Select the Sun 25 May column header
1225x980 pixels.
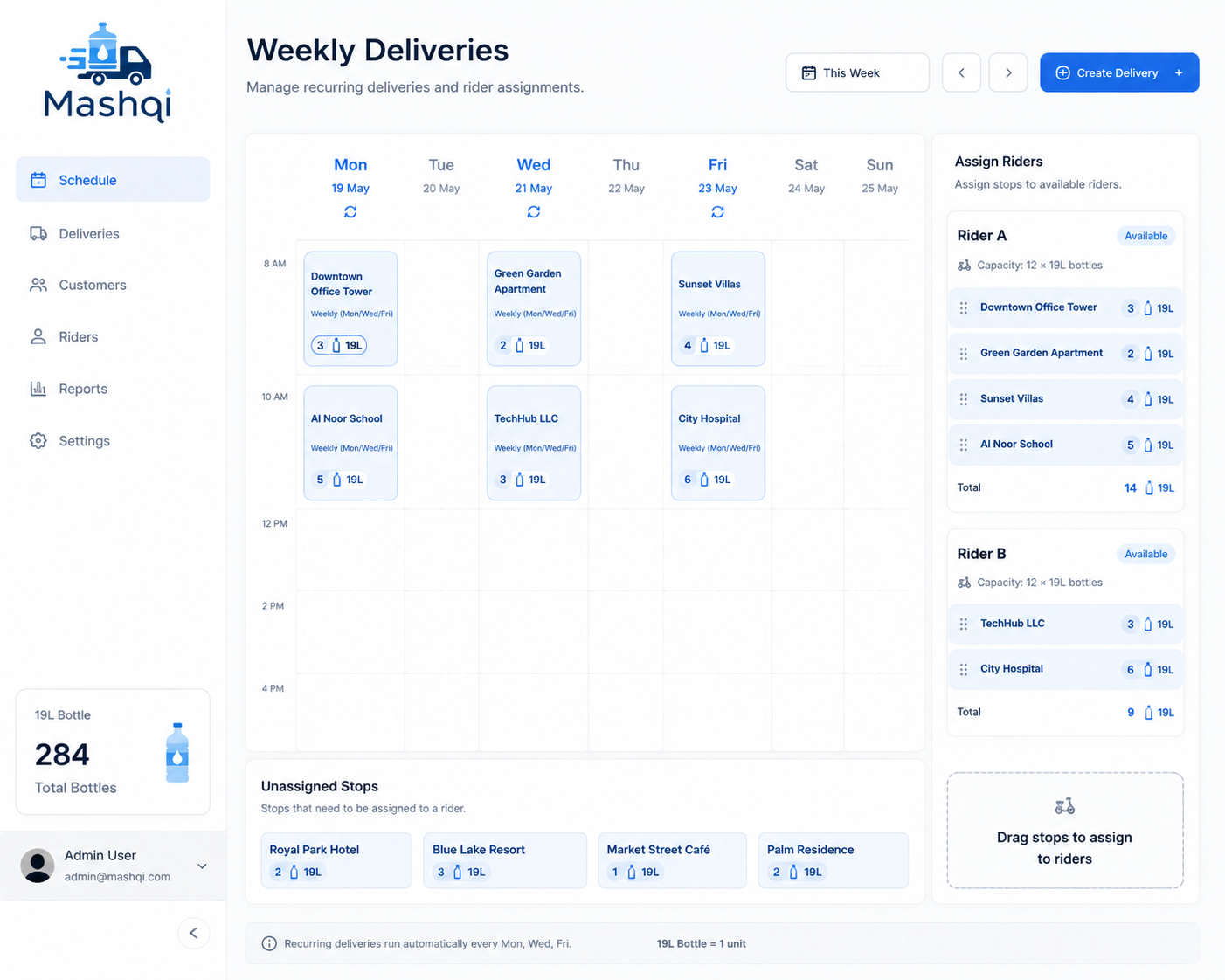coord(880,175)
